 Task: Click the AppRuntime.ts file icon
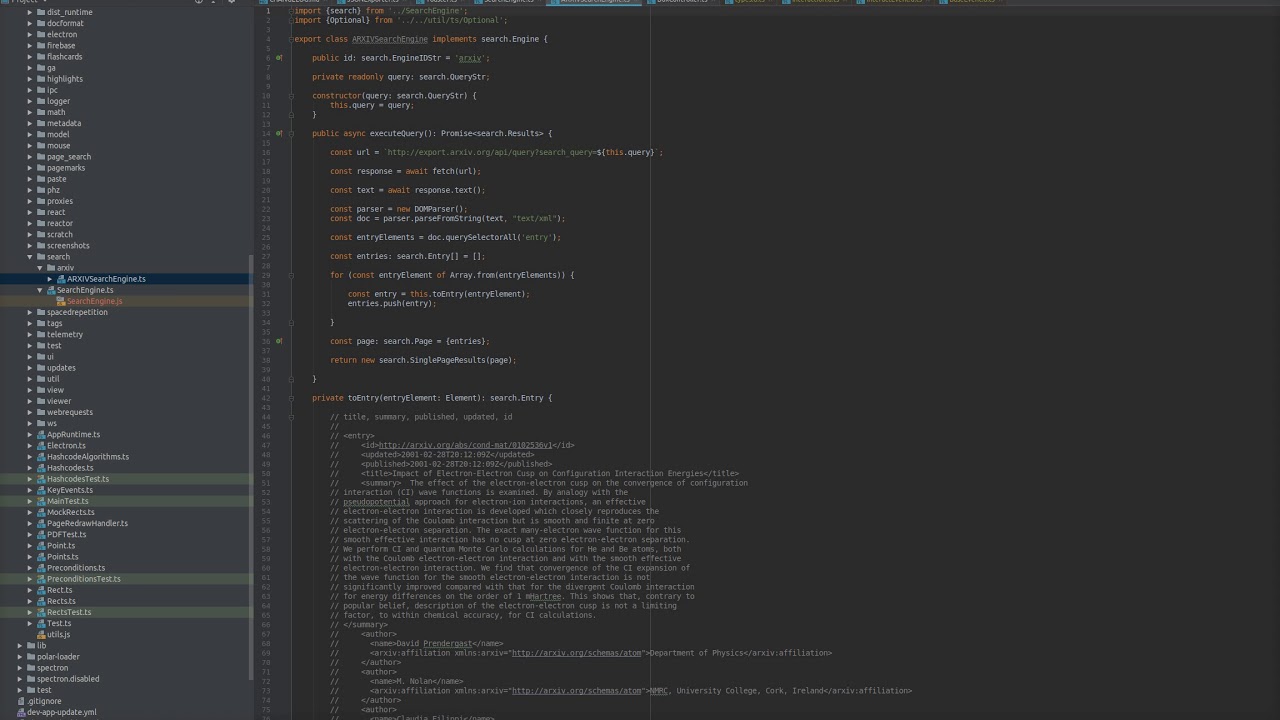[41, 435]
